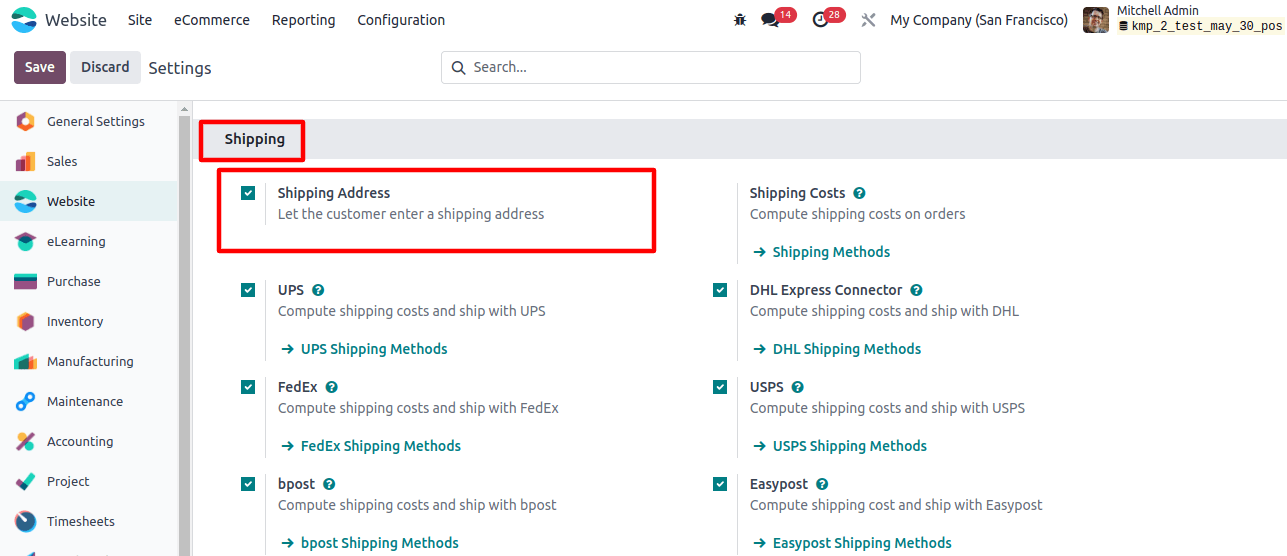Open bpost Shipping Methods link
This screenshot has width=1287, height=556.
point(369,543)
